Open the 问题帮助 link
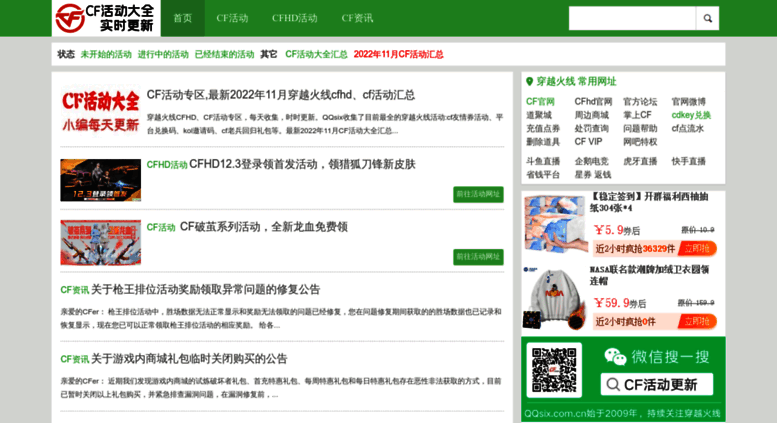The width and height of the screenshot is (777, 423). (640, 128)
